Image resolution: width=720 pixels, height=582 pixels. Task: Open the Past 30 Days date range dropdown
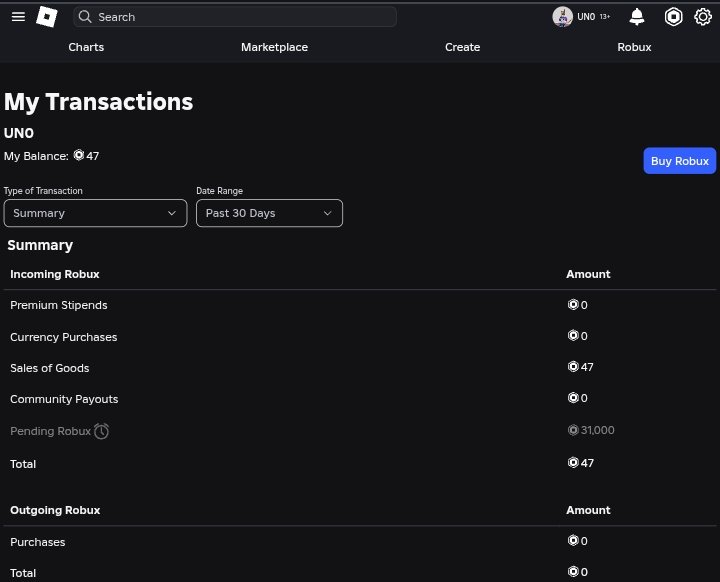pyautogui.click(x=270, y=213)
